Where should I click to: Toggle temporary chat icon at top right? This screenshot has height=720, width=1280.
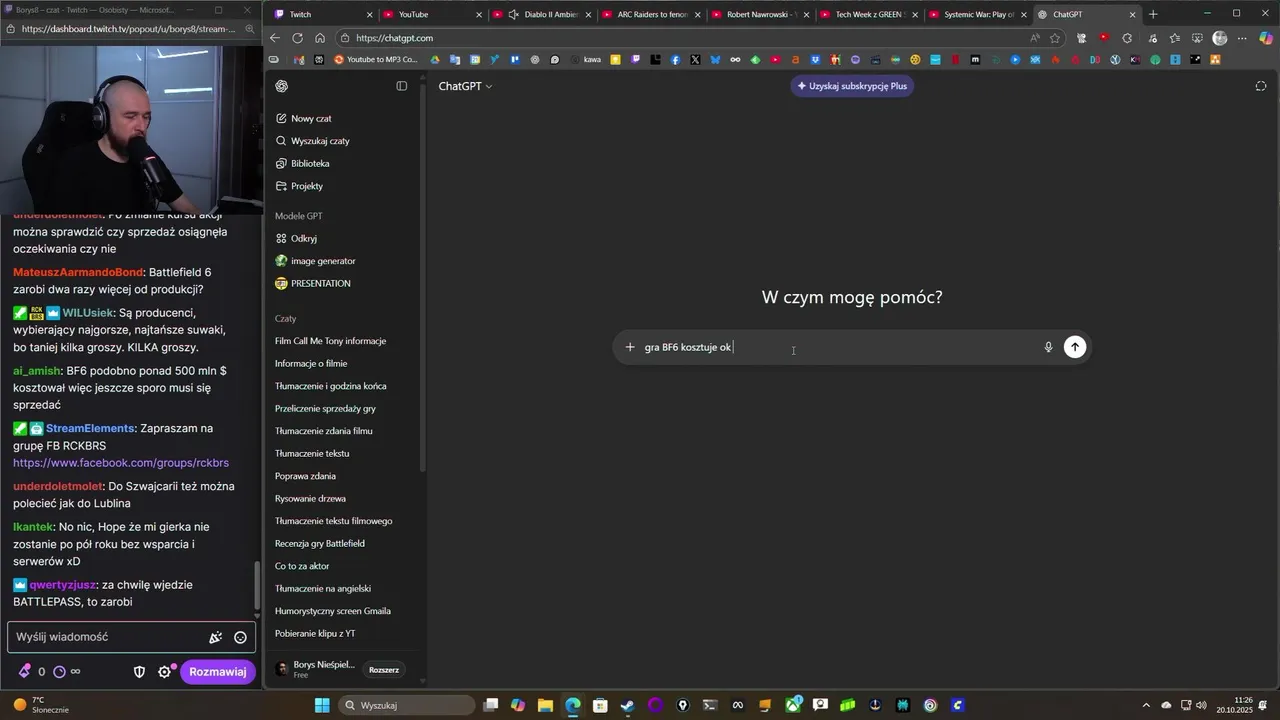pos(1260,86)
